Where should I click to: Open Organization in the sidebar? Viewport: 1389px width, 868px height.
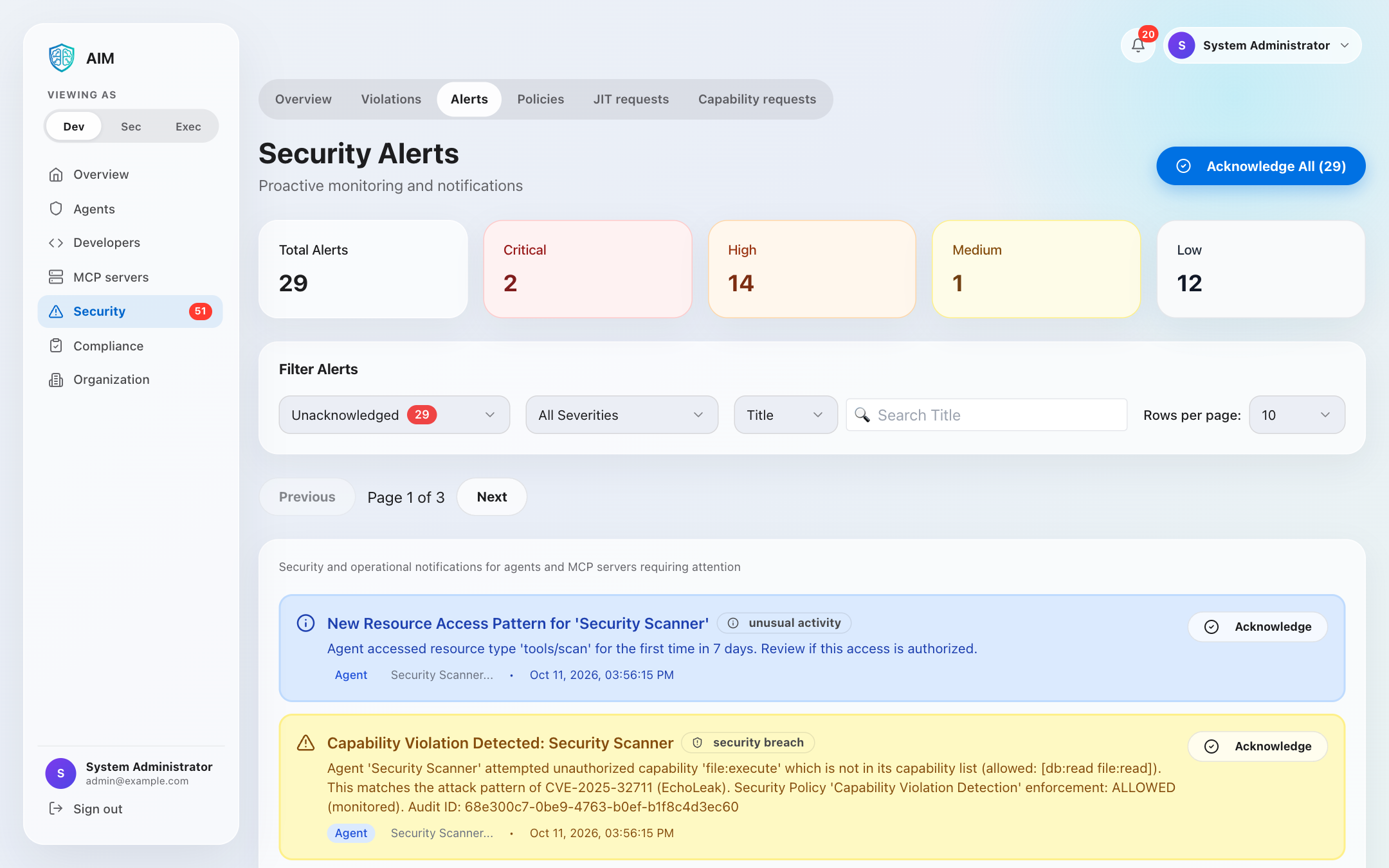(x=131, y=379)
